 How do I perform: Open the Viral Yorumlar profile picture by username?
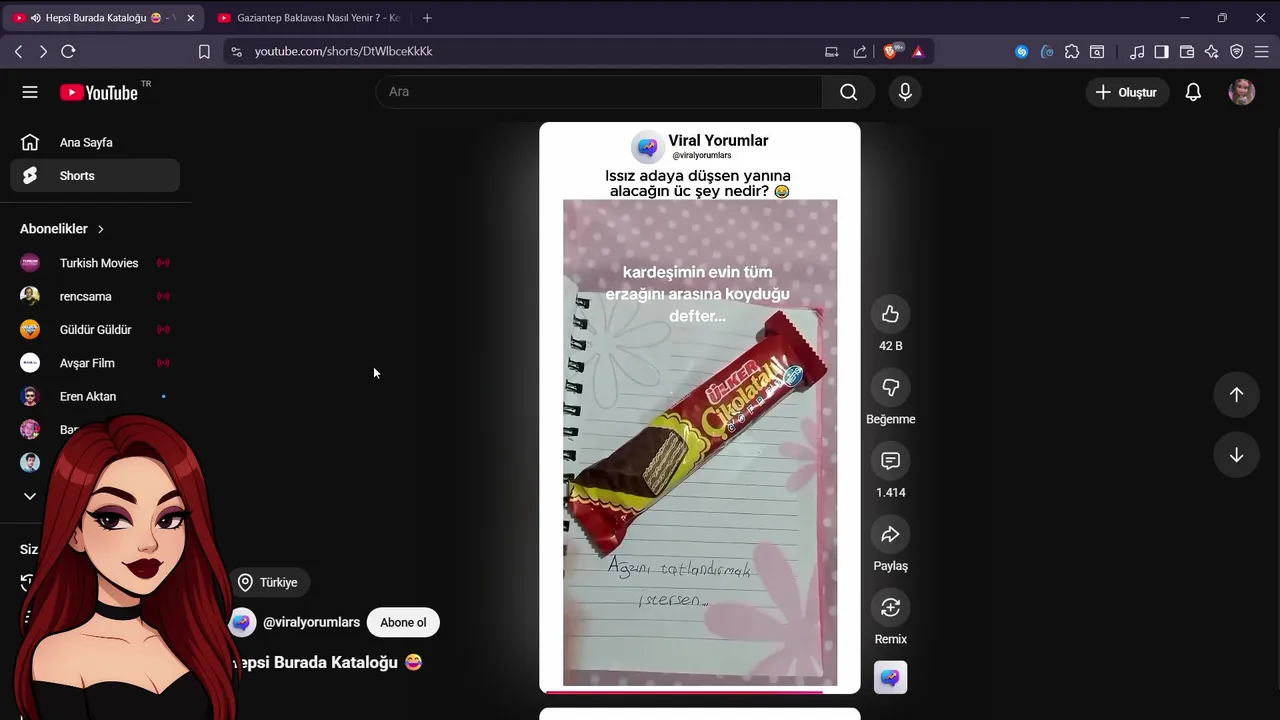[x=242, y=622]
